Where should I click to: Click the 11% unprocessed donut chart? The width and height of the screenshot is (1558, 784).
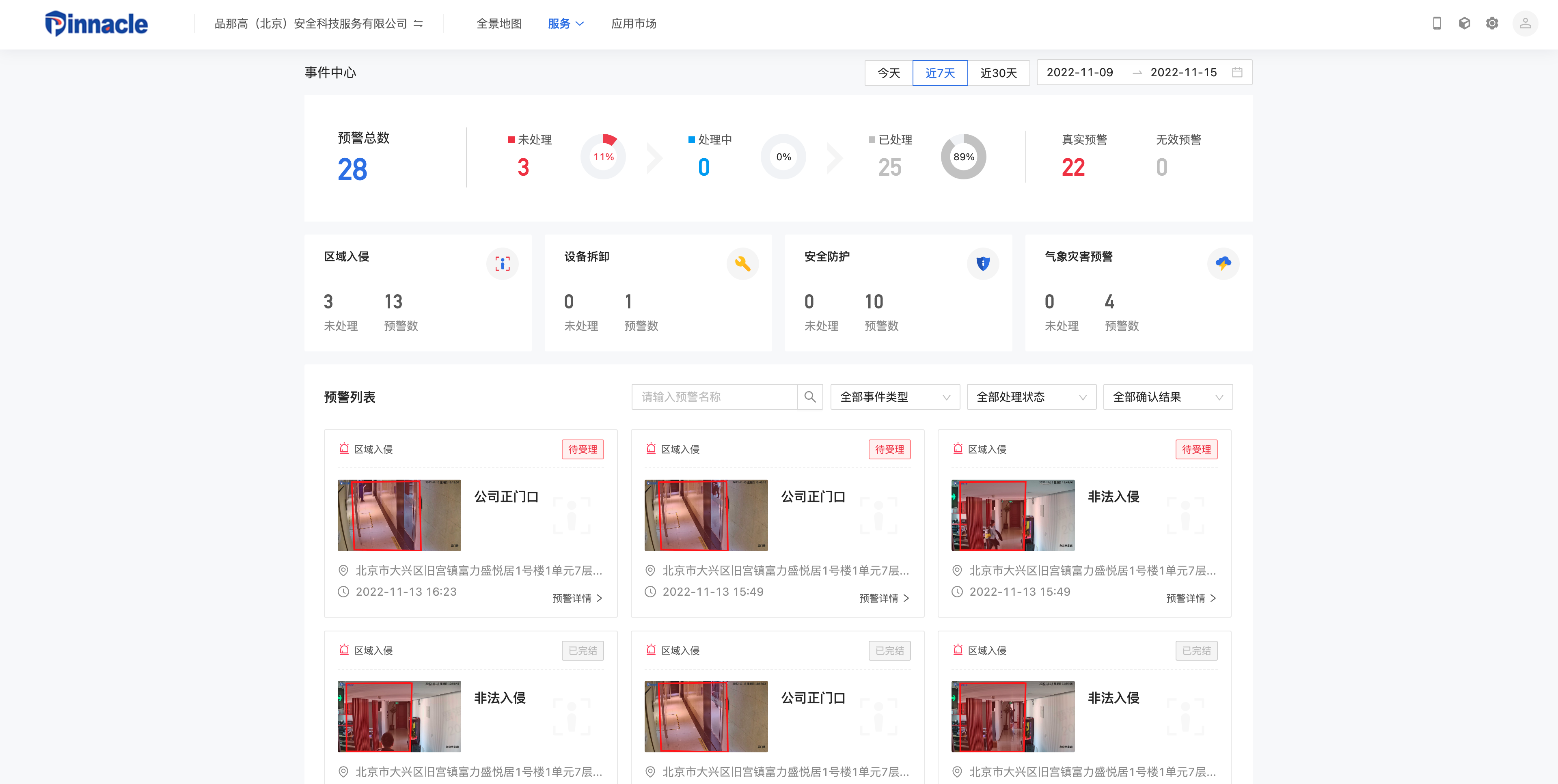click(x=603, y=157)
